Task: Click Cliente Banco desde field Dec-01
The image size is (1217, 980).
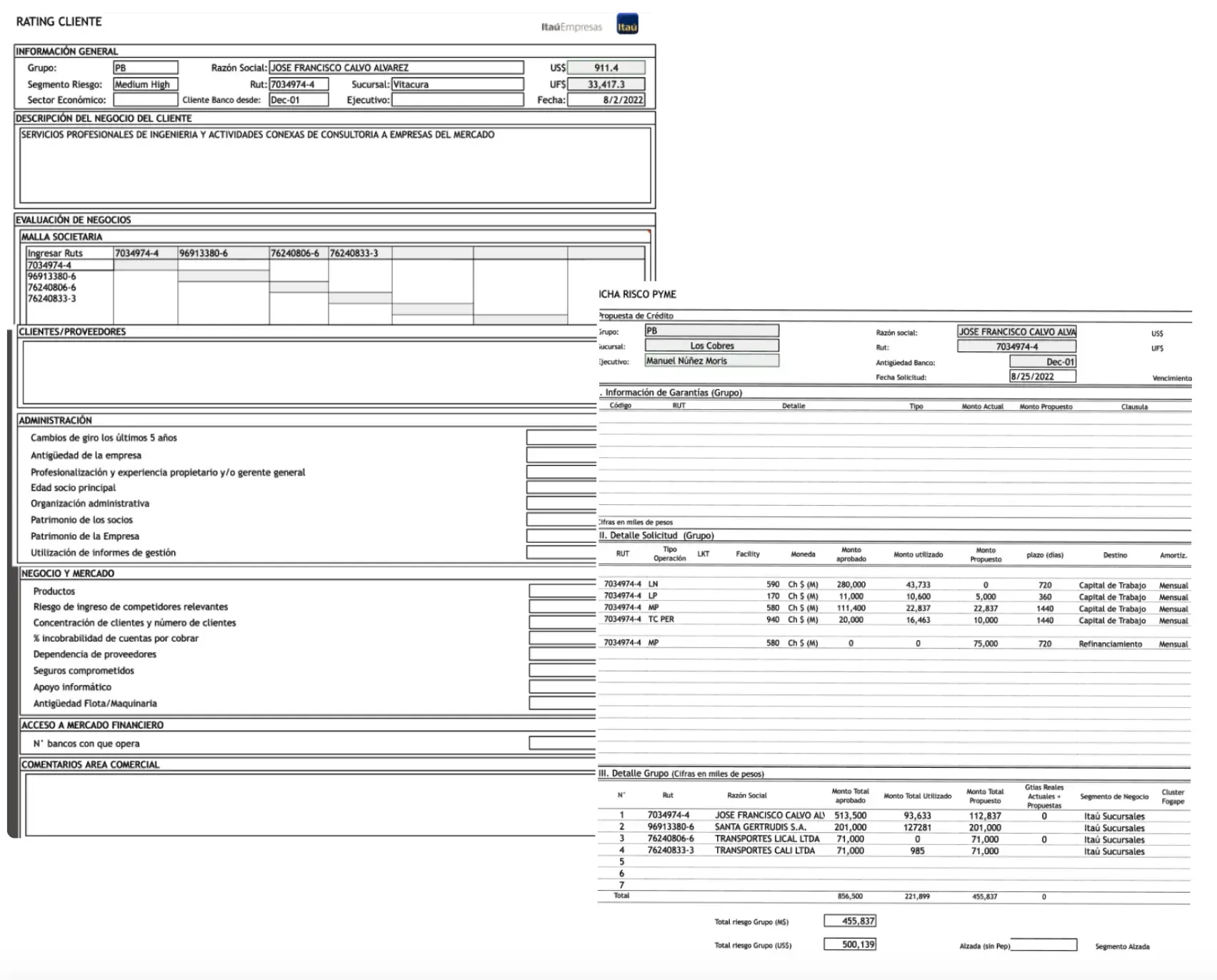Action: [x=299, y=100]
